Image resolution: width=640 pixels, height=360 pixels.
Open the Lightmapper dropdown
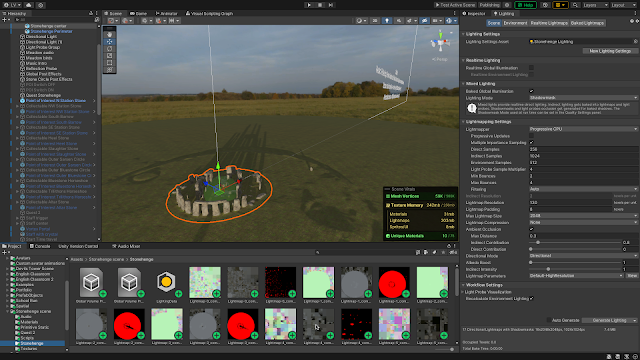pyautogui.click(x=583, y=129)
